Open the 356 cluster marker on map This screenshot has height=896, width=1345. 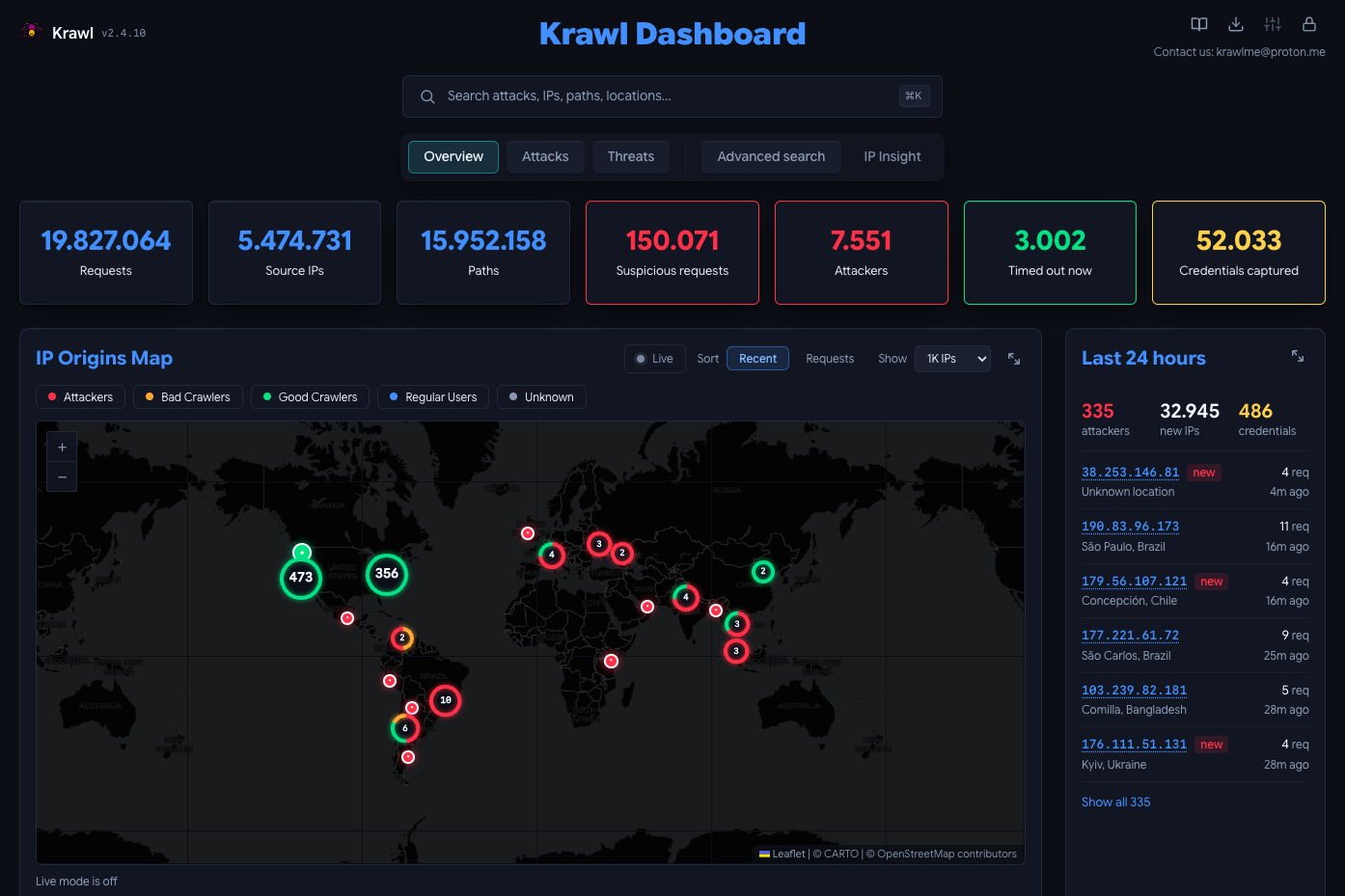387,574
